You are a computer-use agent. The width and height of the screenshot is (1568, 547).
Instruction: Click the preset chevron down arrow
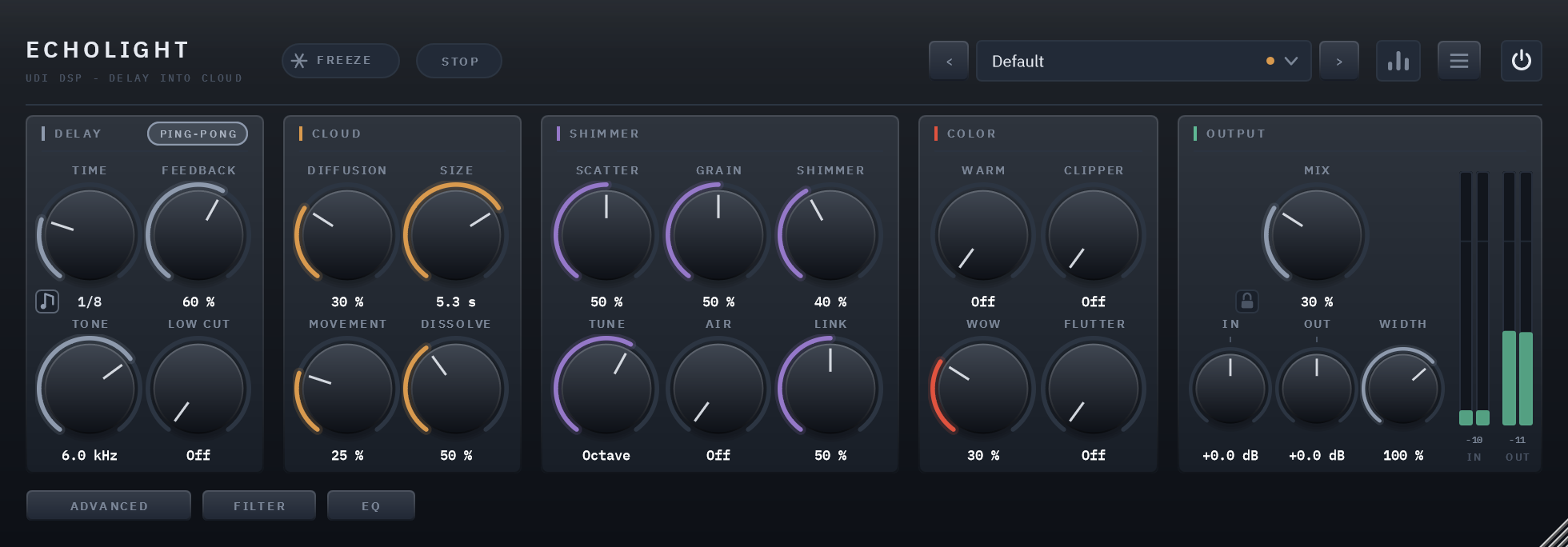[x=1291, y=61]
